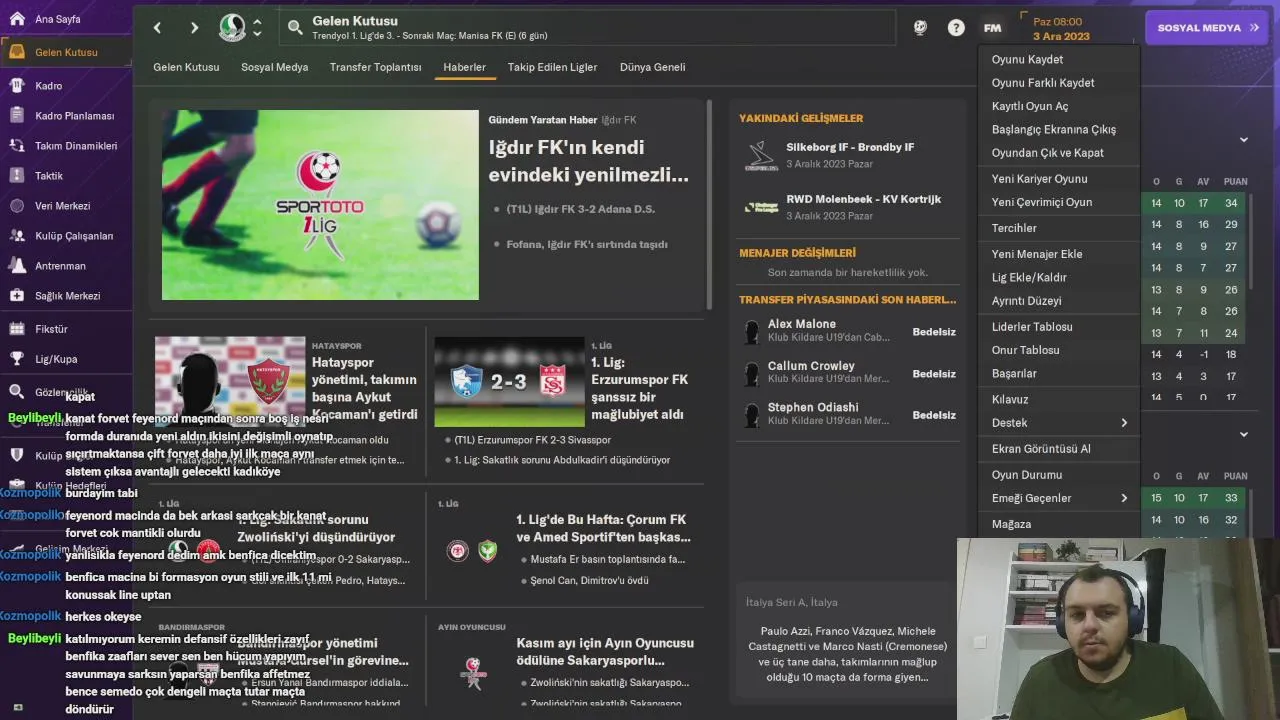Open Sağlık Merkezi icon in sidebar
Image resolution: width=1280 pixels, height=720 pixels.
pyautogui.click(x=17, y=296)
